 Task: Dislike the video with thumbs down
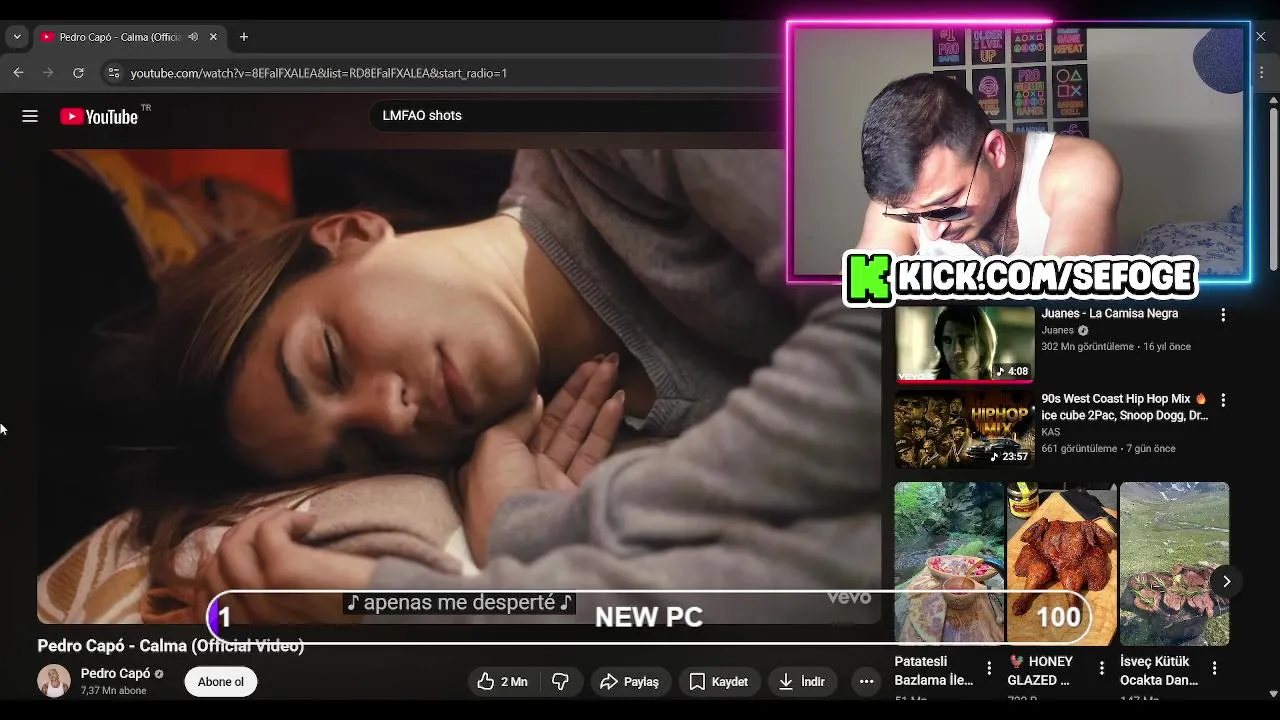[x=560, y=681]
